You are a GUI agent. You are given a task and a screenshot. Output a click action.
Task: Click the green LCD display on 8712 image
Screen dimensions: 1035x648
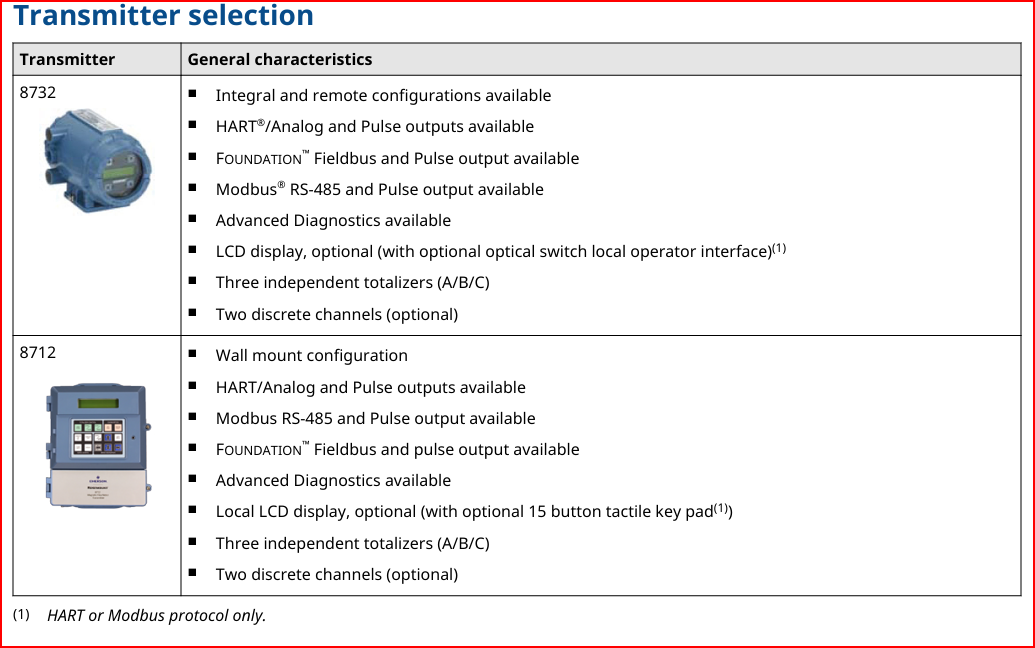[98, 403]
